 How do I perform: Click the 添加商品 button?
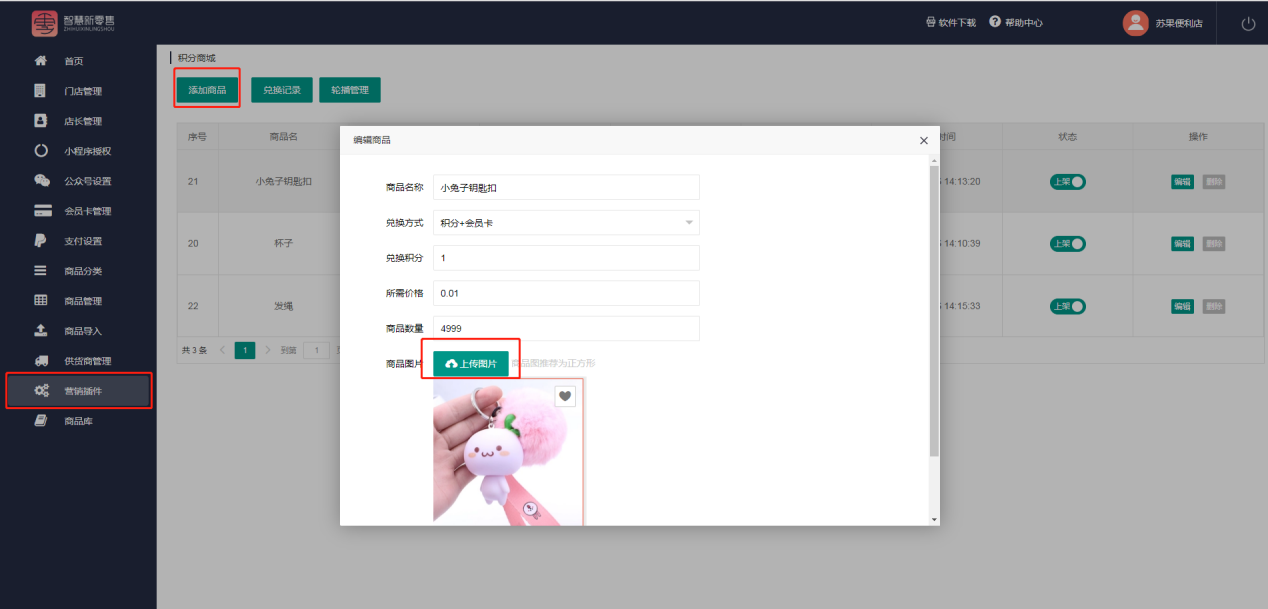[207, 90]
